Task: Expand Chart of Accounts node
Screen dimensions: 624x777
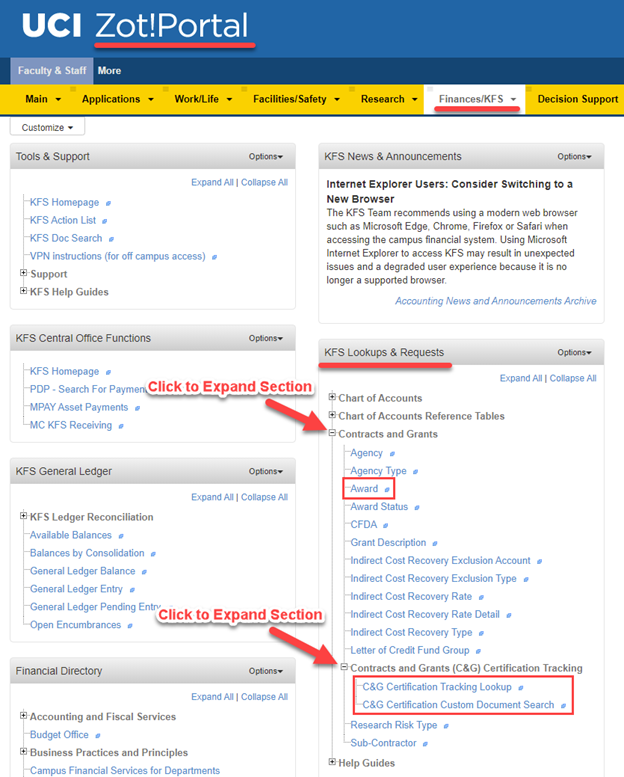Action: pyautogui.click(x=332, y=396)
